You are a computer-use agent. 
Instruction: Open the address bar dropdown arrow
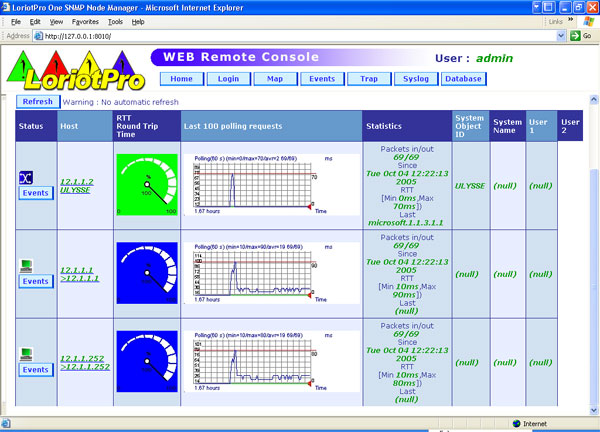click(561, 36)
